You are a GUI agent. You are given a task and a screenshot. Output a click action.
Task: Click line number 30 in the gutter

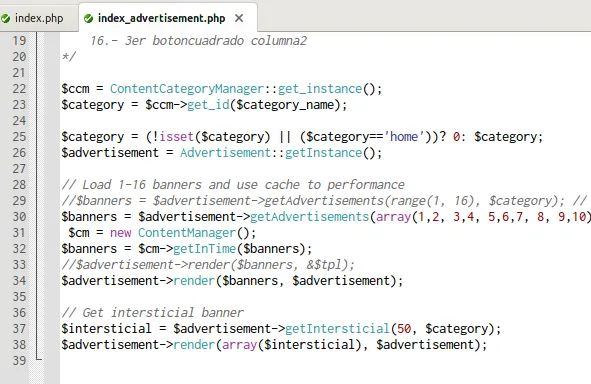pyautogui.click(x=19, y=217)
